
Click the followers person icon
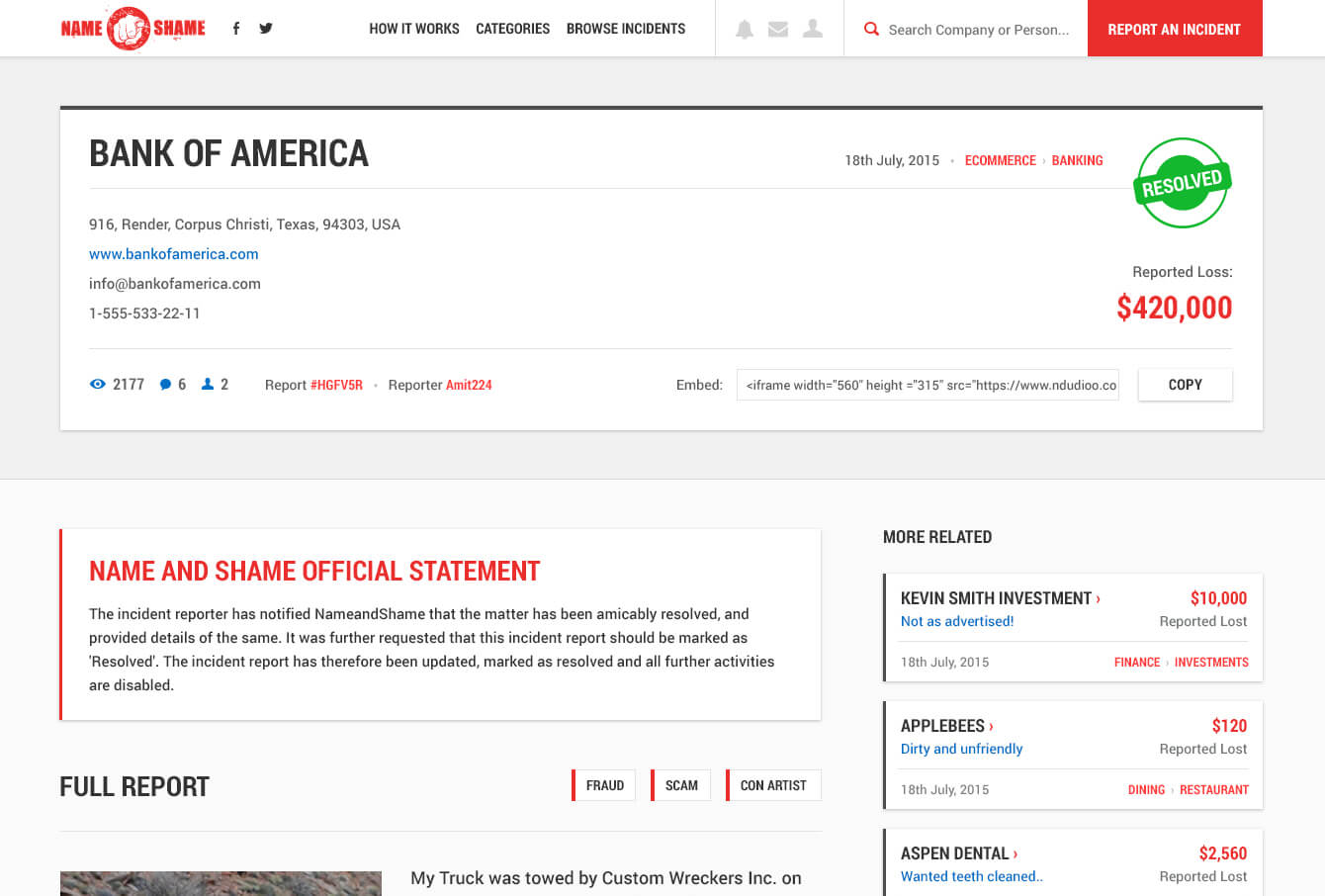[x=208, y=384]
